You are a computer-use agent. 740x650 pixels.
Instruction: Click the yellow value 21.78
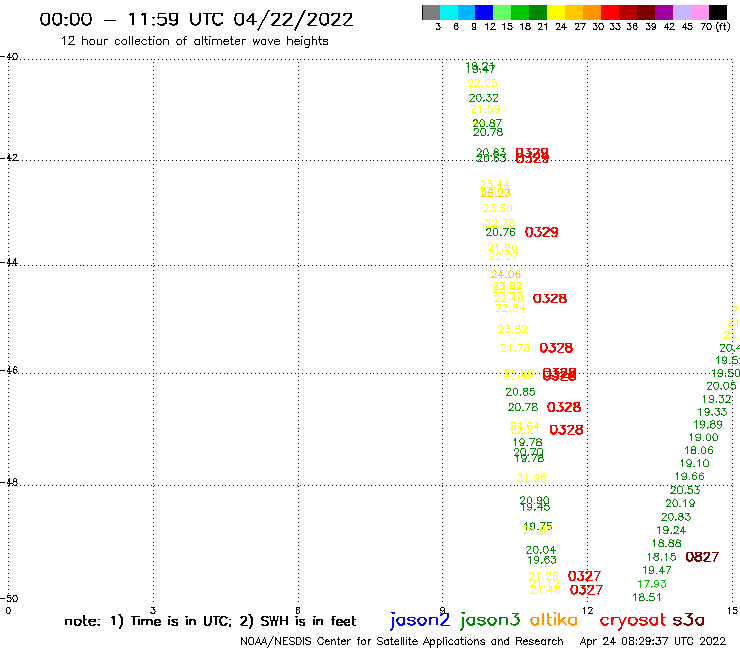515,348
